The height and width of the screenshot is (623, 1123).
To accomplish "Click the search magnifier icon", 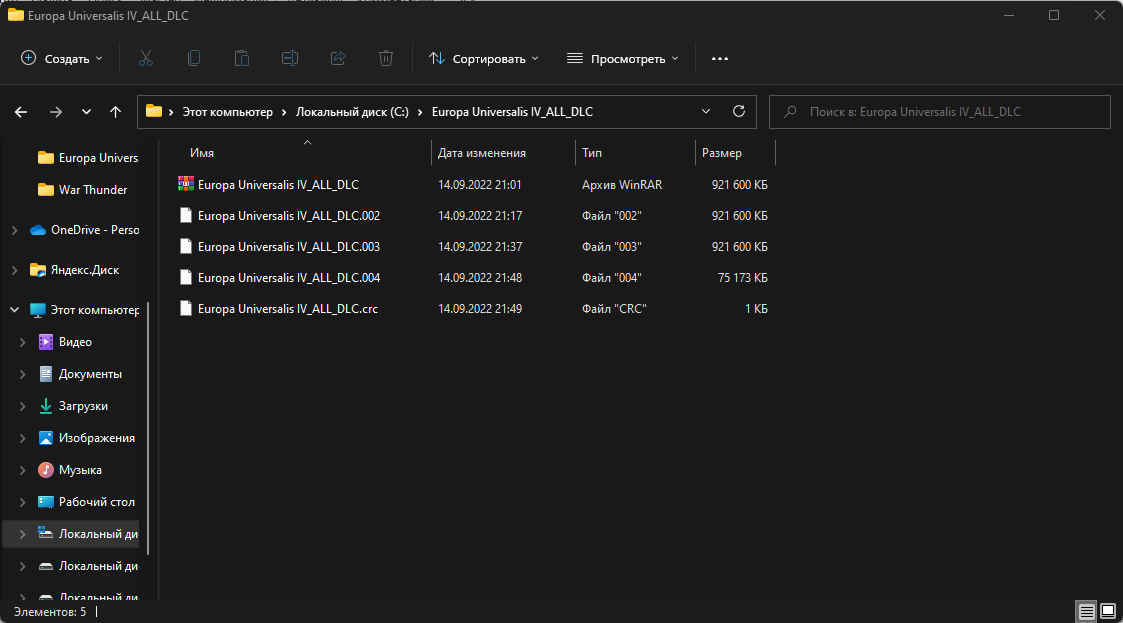I will tap(790, 112).
